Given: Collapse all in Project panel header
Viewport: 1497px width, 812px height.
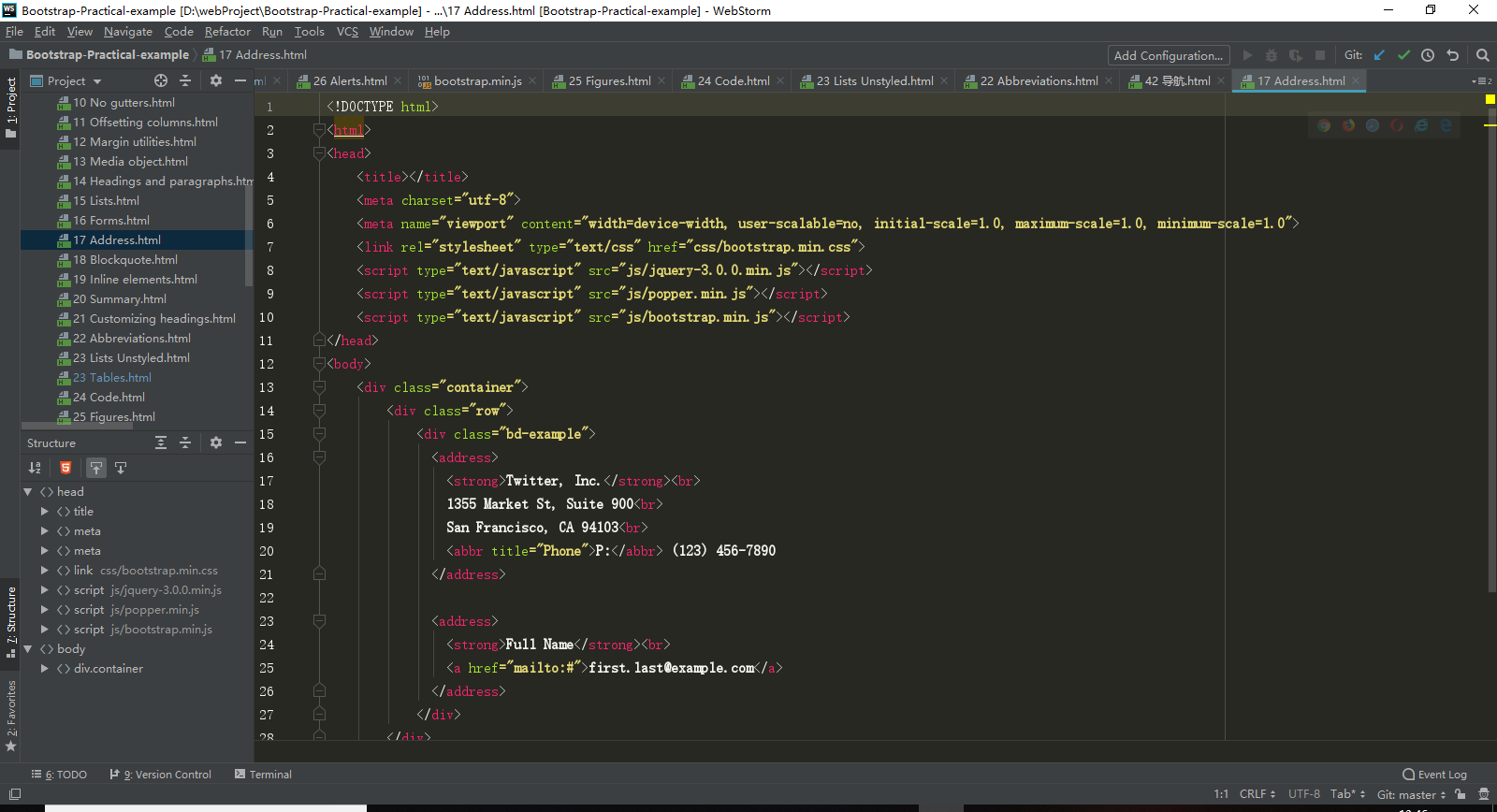Looking at the screenshot, I should tap(185, 80).
